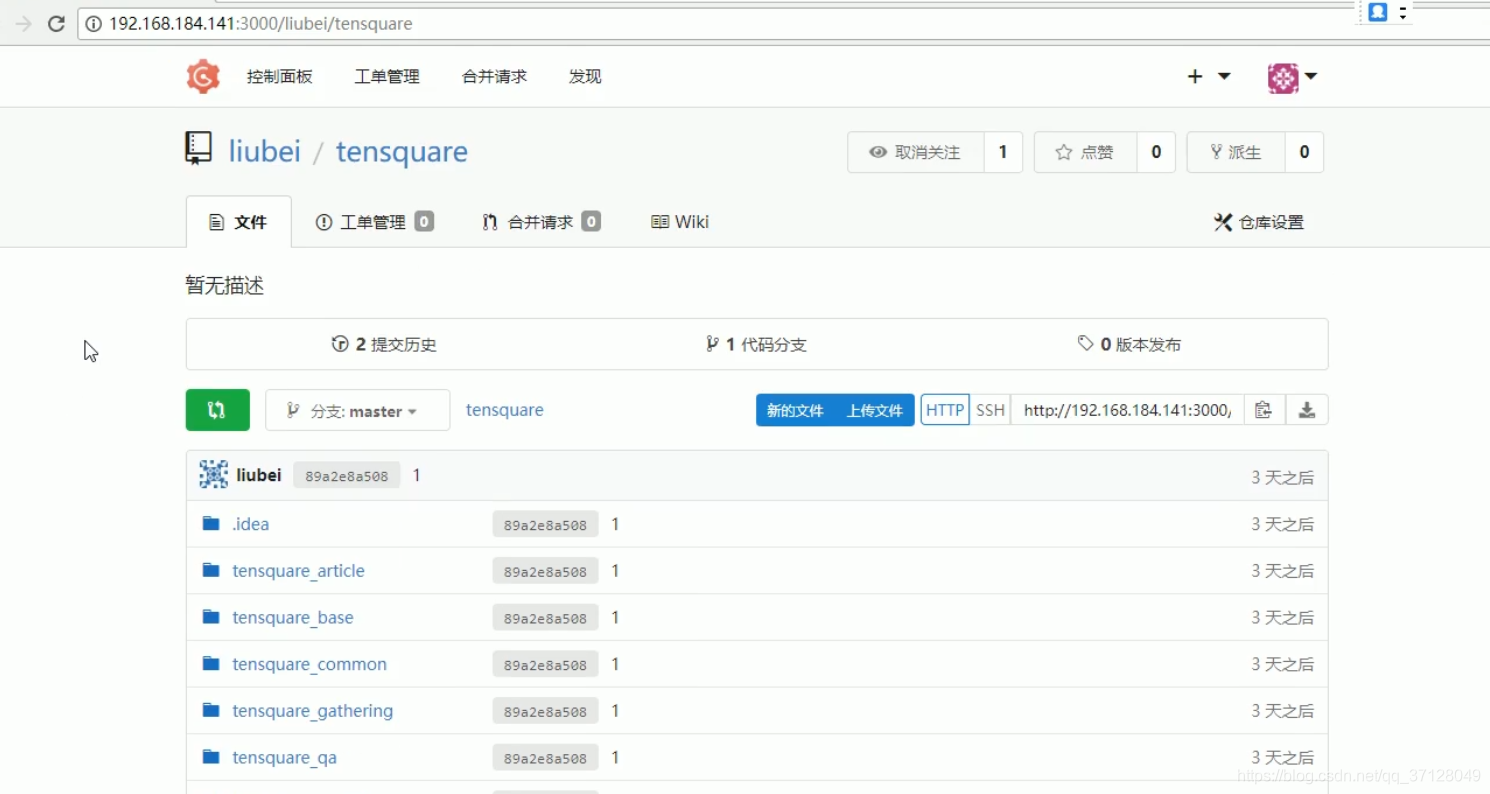Click commit hash in tensquare_article row

click(x=545, y=571)
